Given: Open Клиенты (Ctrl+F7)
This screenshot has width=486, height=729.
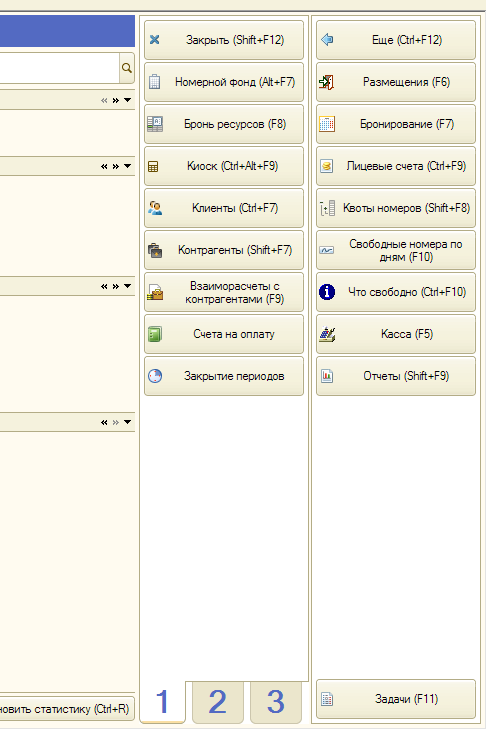Looking at the screenshot, I should pos(224,208).
